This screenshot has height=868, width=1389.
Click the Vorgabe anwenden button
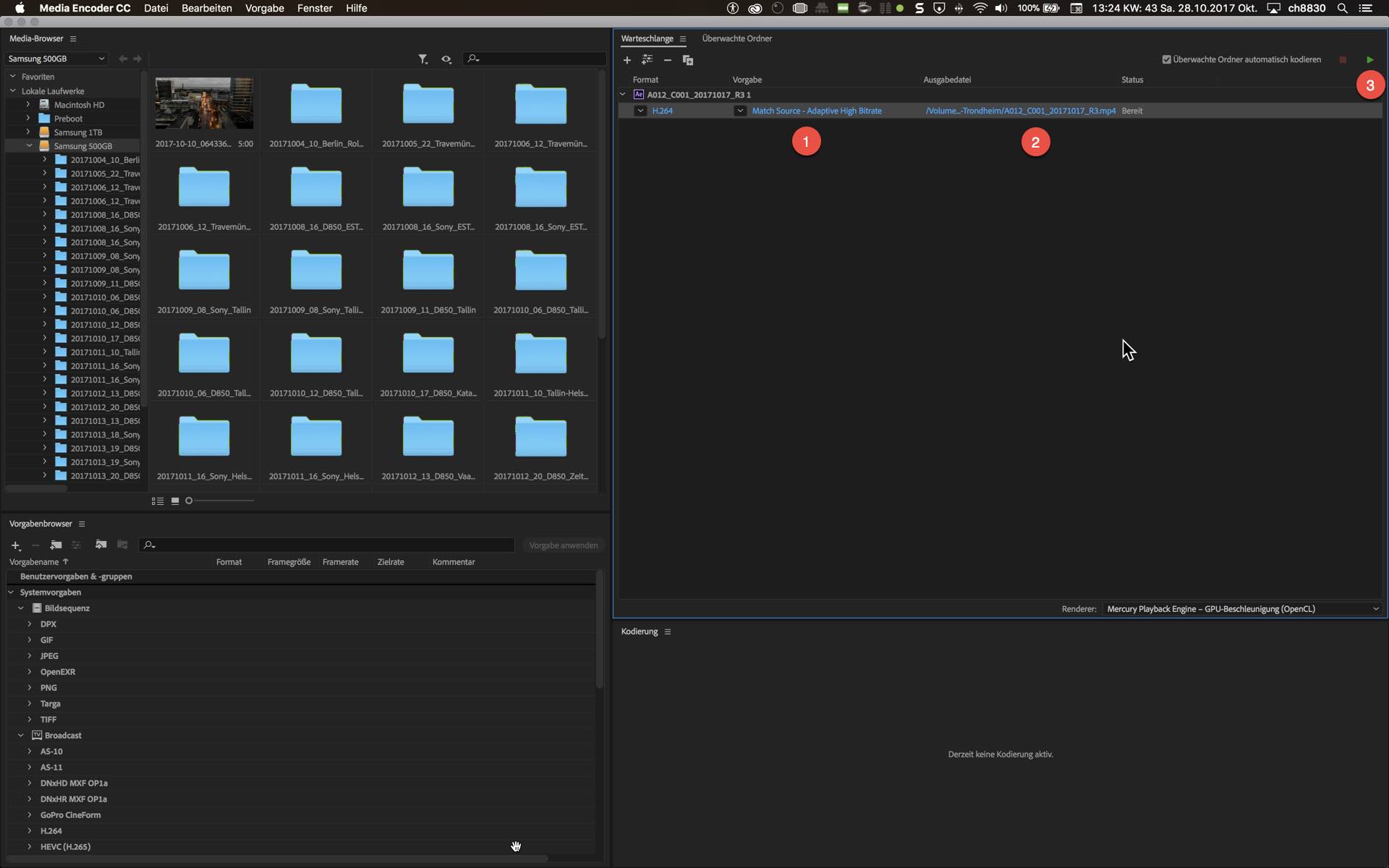point(564,545)
